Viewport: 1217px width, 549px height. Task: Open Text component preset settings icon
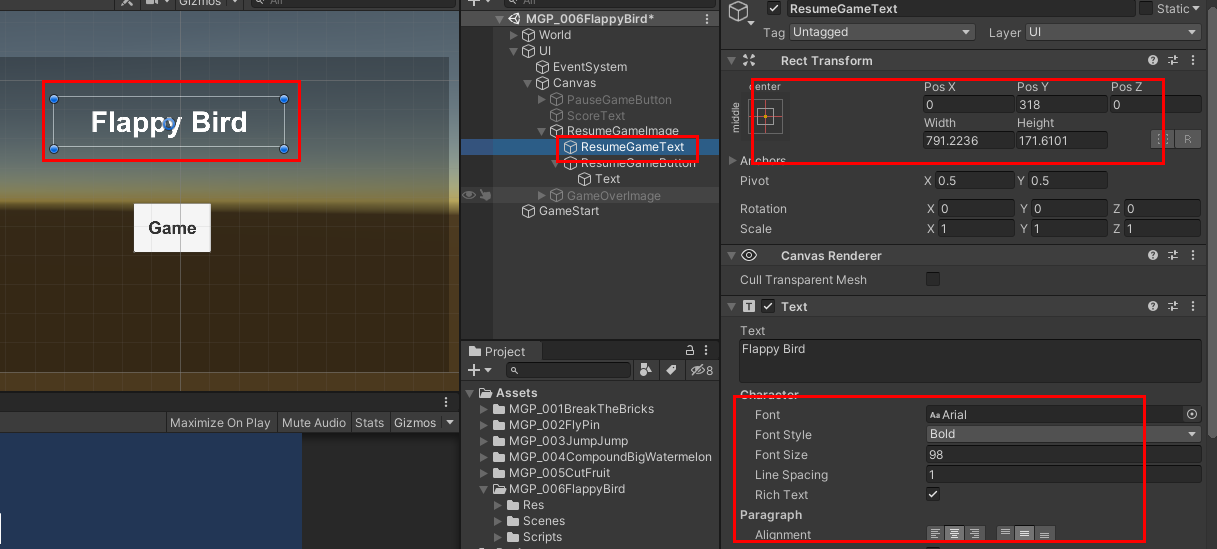pyautogui.click(x=1172, y=307)
